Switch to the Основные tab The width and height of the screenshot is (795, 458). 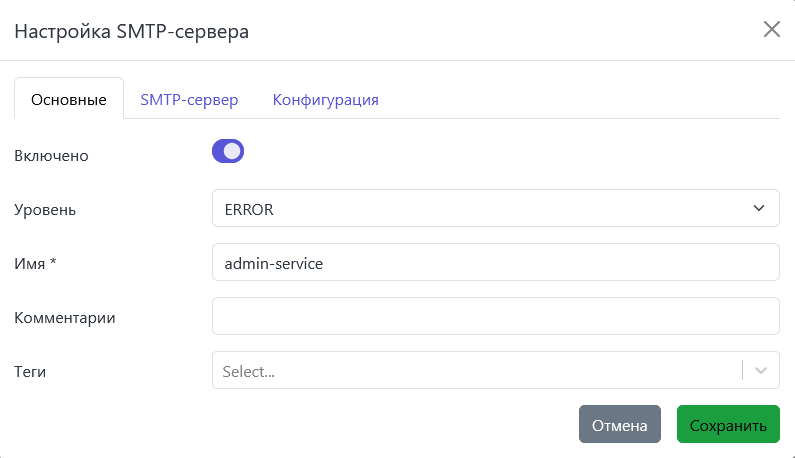[69, 100]
